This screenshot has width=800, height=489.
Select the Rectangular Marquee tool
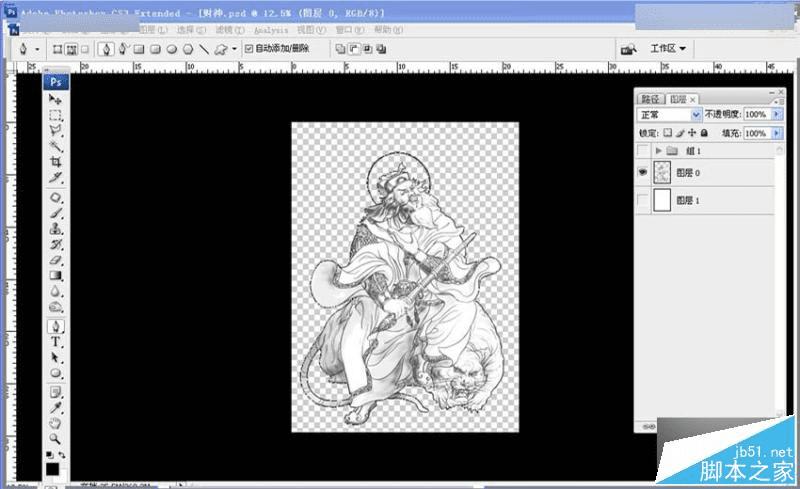click(56, 115)
